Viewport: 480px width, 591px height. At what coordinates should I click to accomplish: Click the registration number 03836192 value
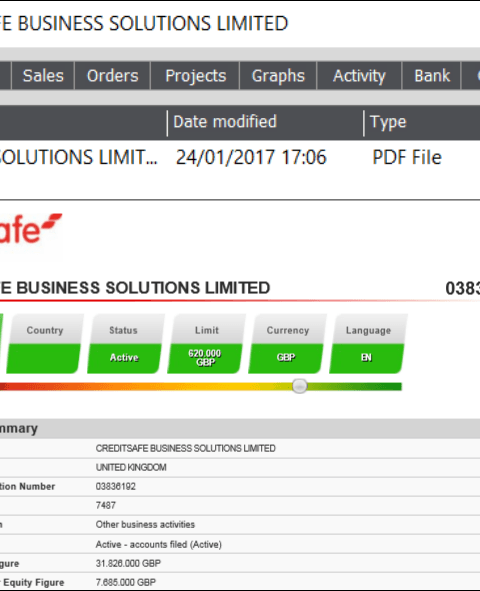click(x=115, y=486)
